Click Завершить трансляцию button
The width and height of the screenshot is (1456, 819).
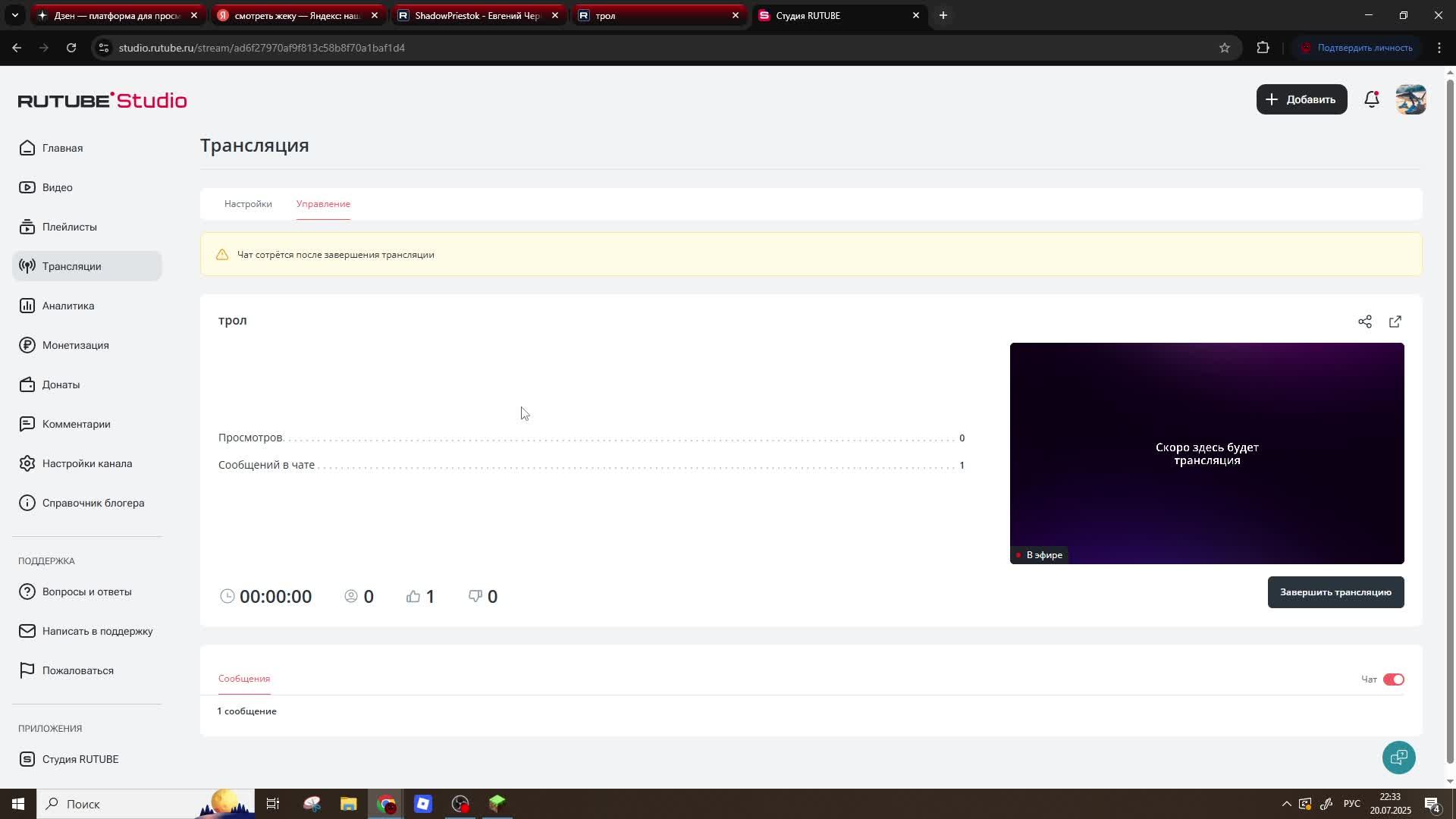[1335, 592]
